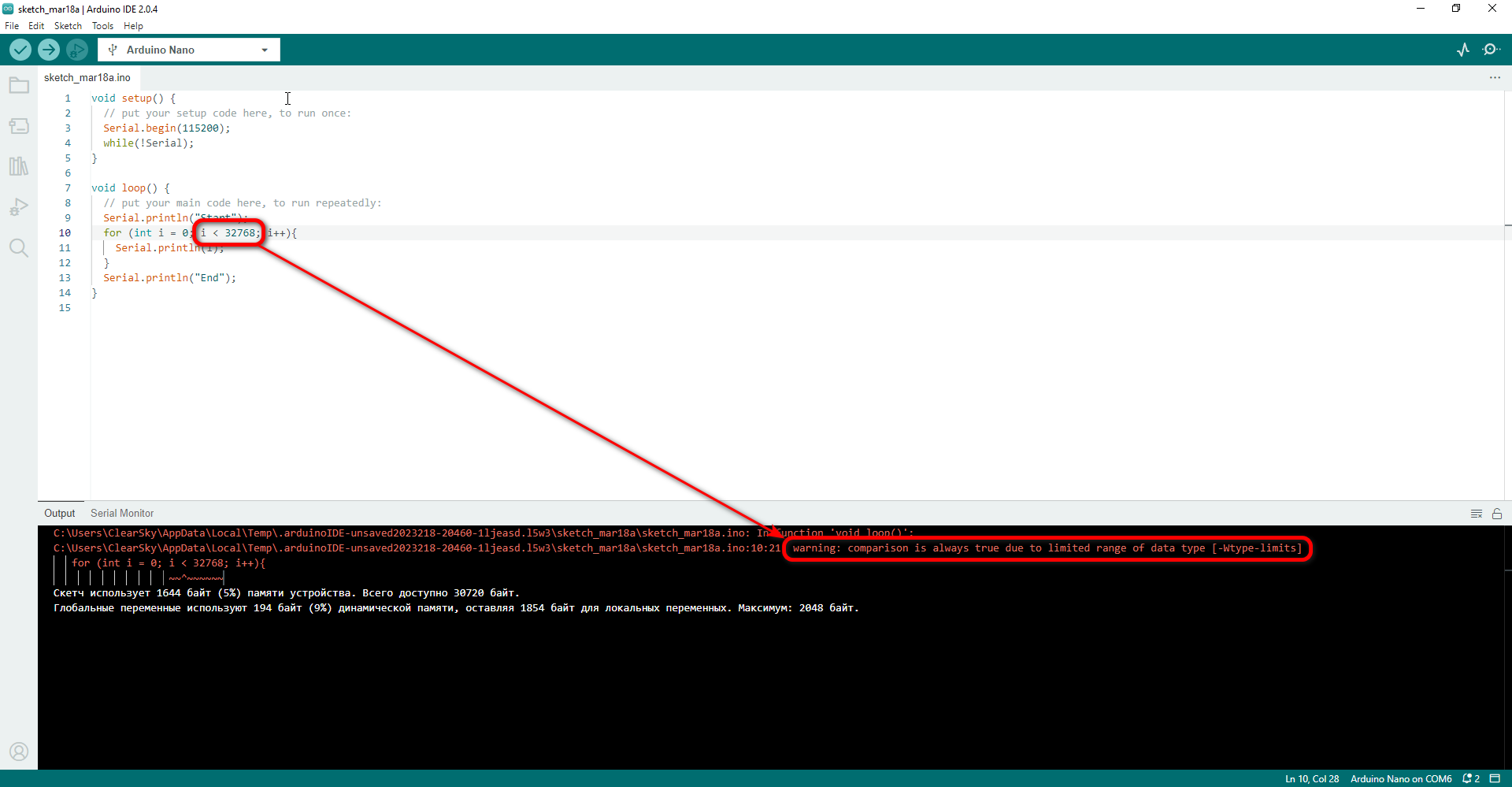Open the Help menu
The height and width of the screenshot is (787, 1512).
[133, 26]
